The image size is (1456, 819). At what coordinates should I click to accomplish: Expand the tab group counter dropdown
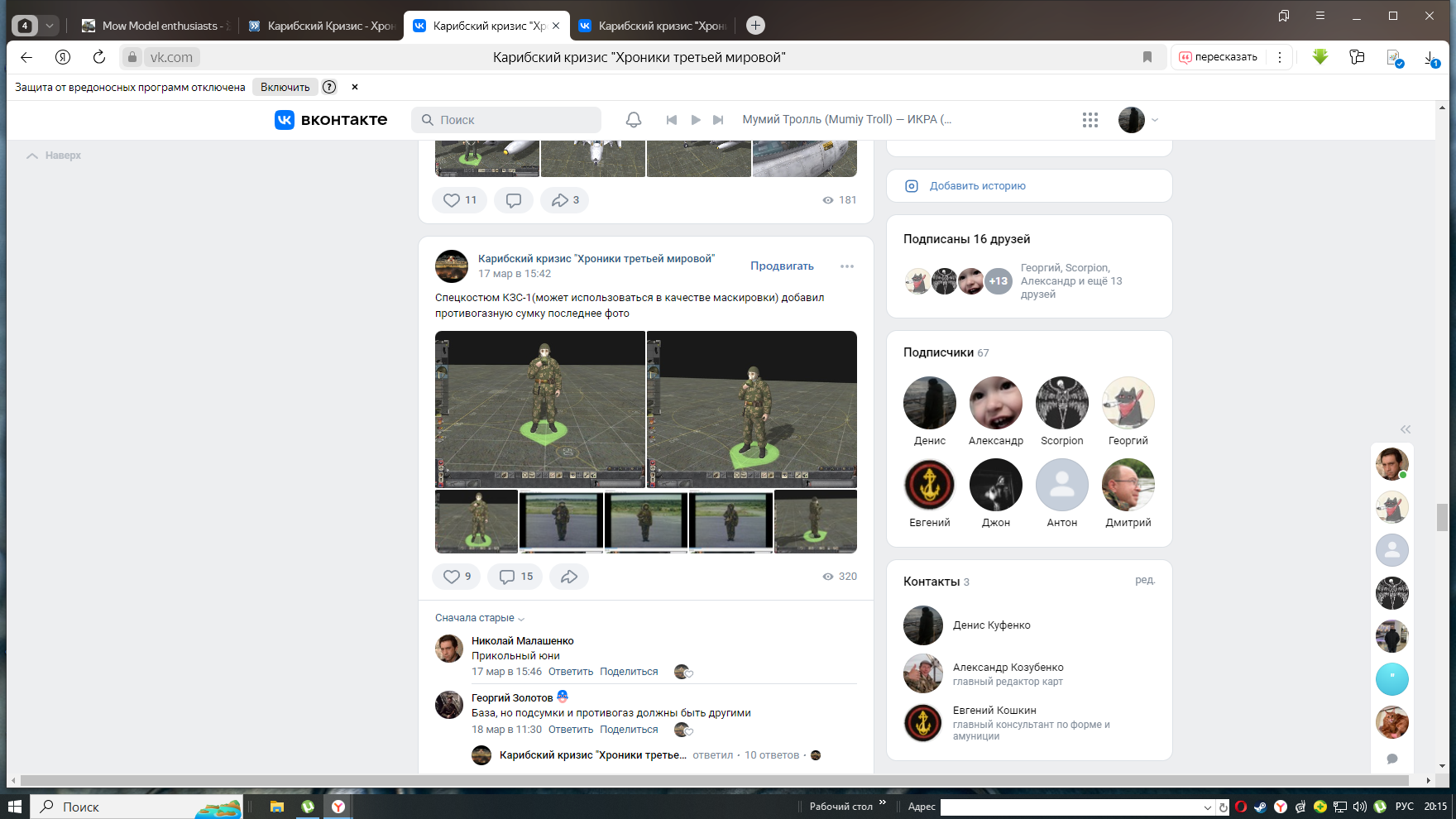point(50,26)
